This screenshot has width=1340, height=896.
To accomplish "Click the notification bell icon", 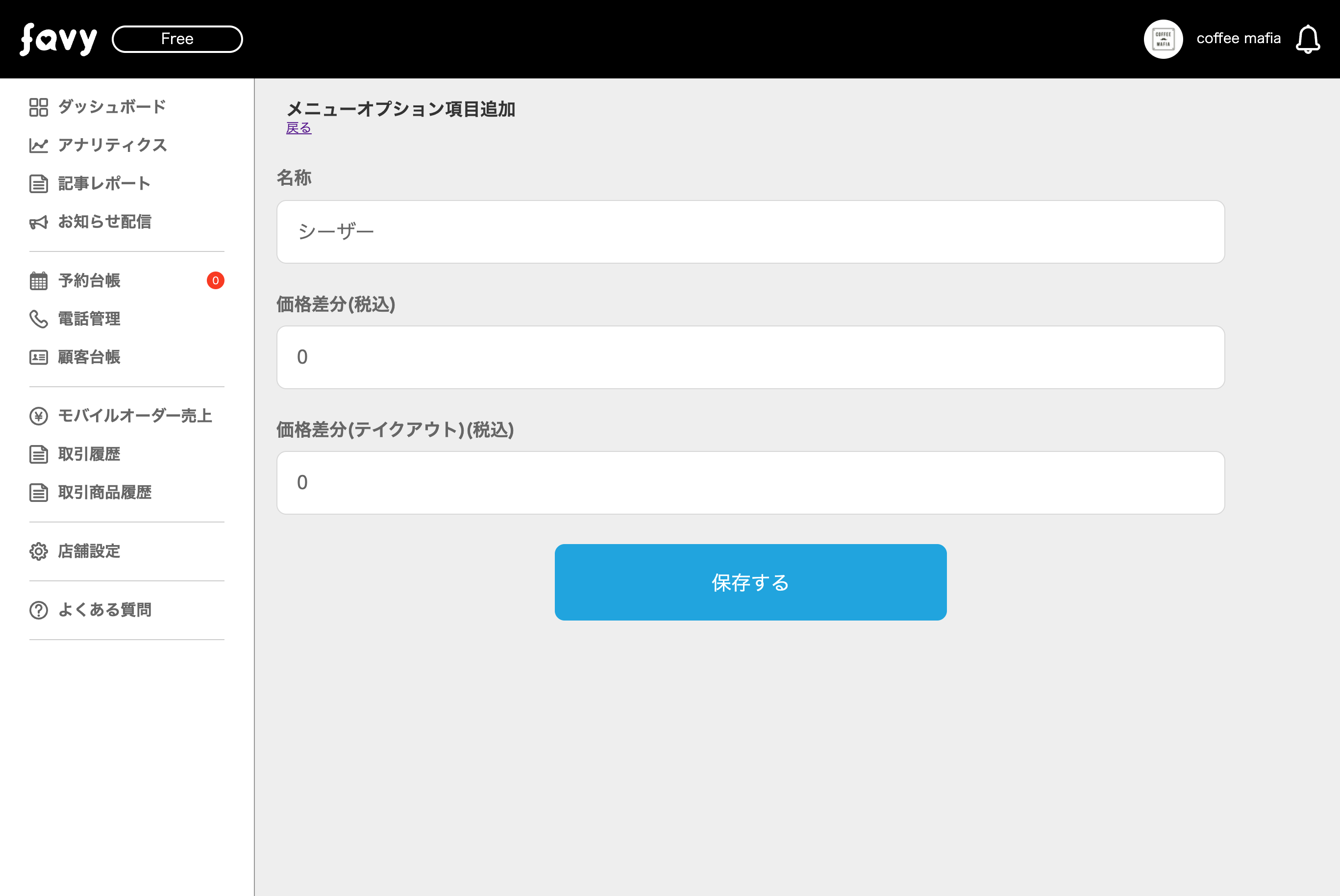I will click(x=1308, y=39).
